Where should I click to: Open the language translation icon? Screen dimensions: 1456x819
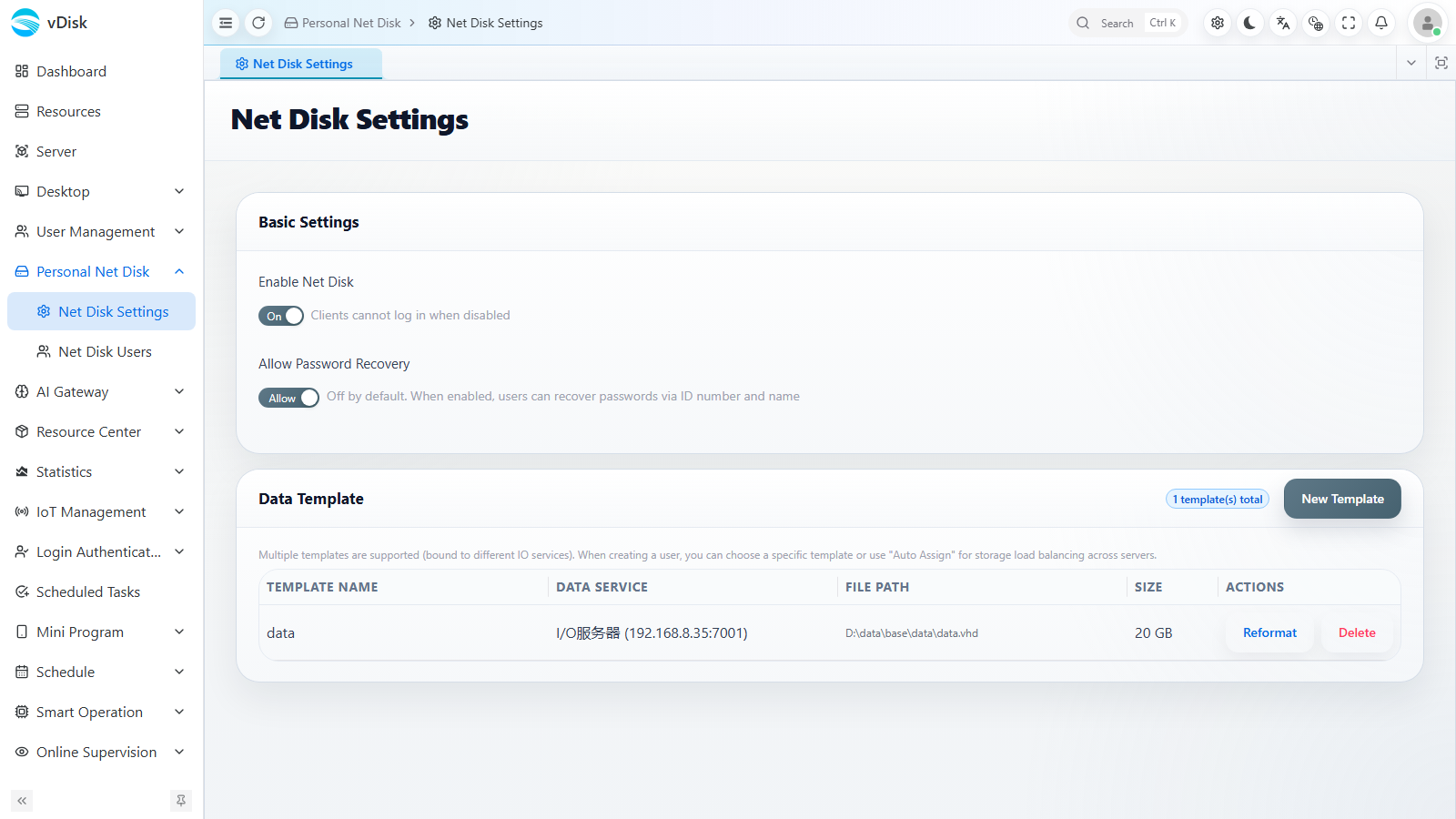point(1283,23)
